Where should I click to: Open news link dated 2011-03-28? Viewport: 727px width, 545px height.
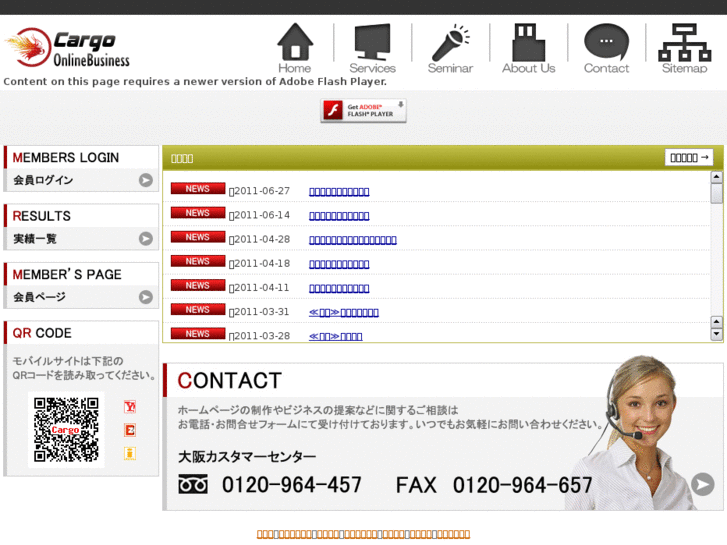point(335,336)
